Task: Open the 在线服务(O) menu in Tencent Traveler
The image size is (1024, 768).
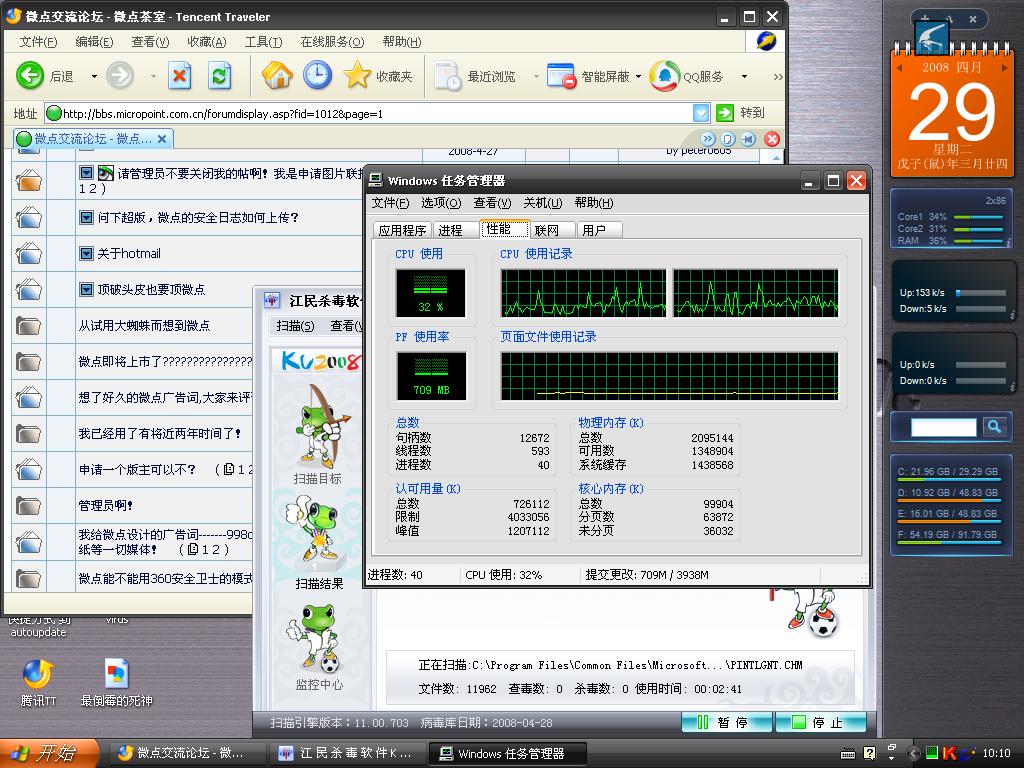Action: click(332, 42)
